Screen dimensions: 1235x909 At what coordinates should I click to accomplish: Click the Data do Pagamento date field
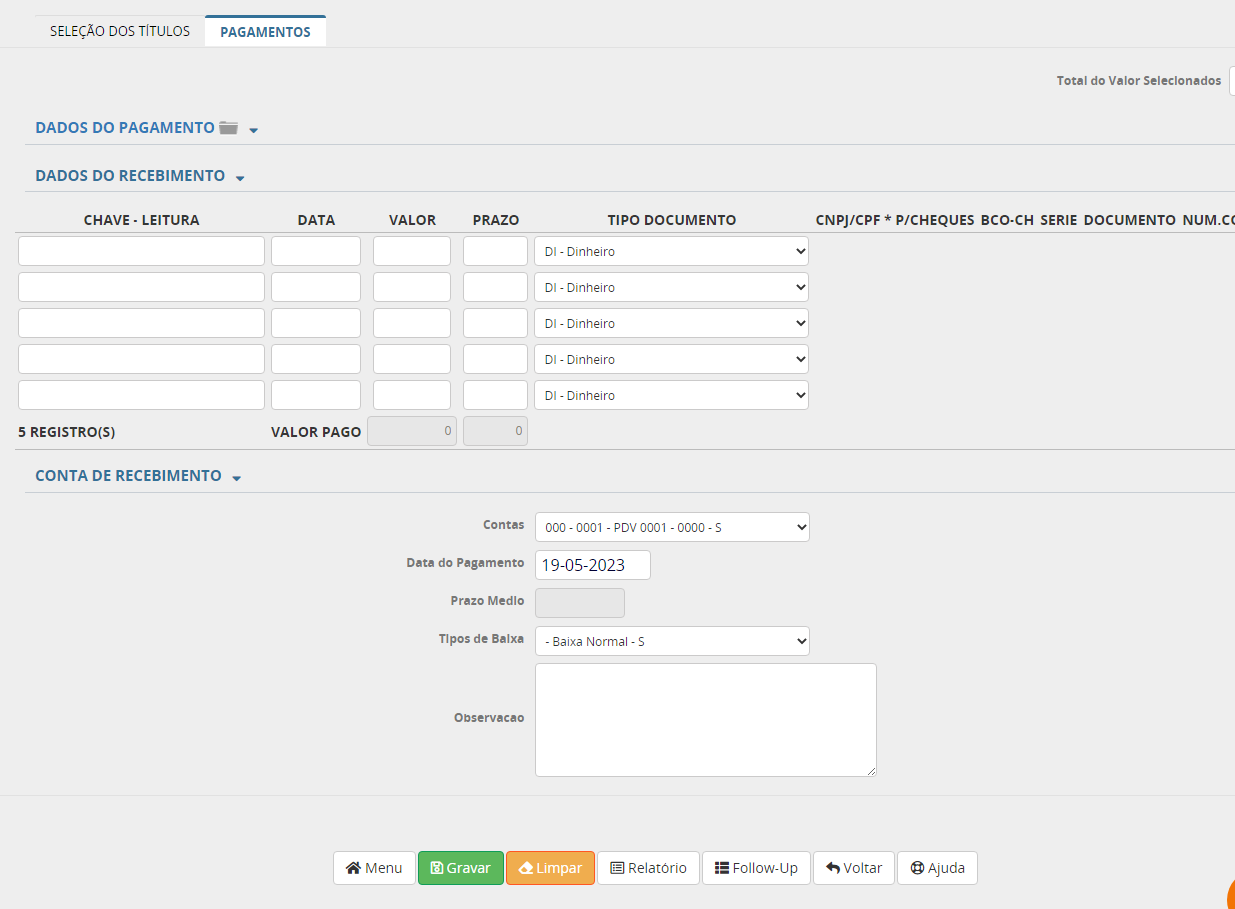592,565
